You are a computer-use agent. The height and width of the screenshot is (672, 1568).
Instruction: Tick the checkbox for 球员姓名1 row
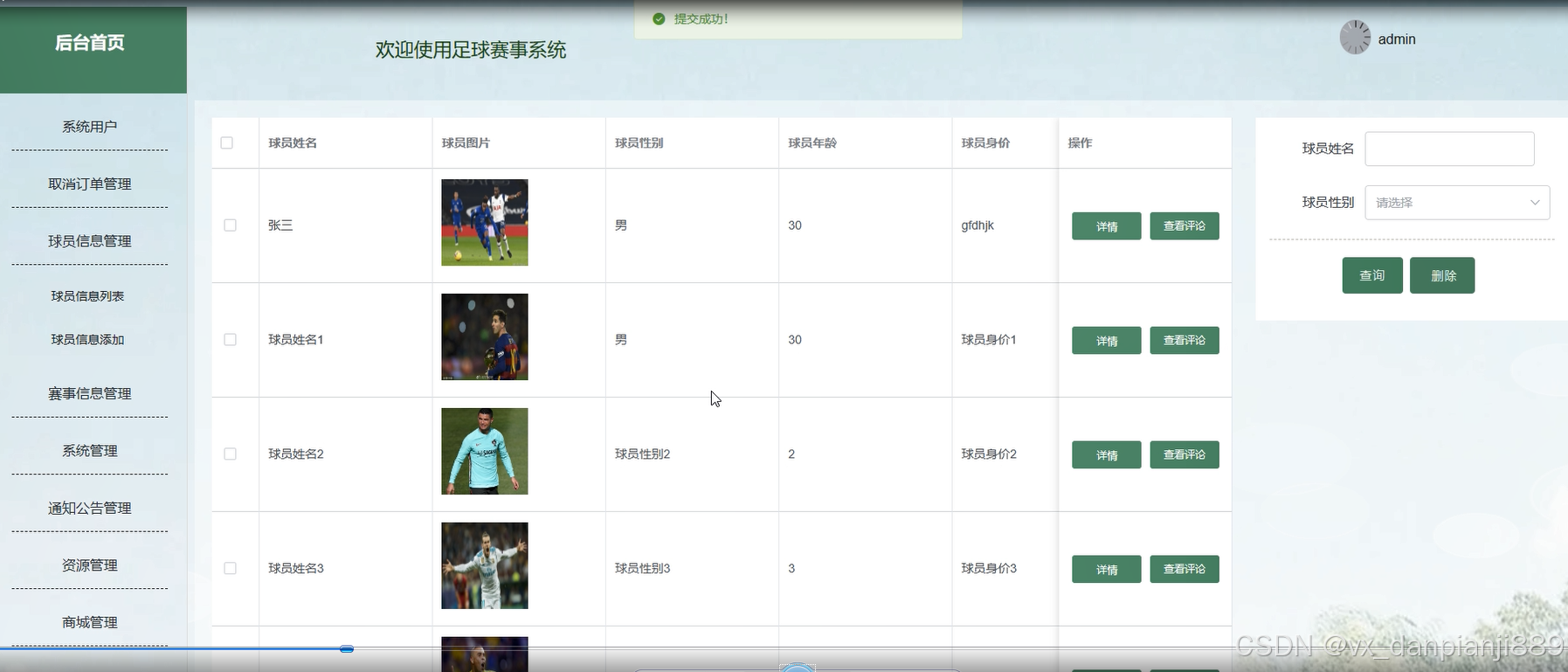pyautogui.click(x=231, y=340)
